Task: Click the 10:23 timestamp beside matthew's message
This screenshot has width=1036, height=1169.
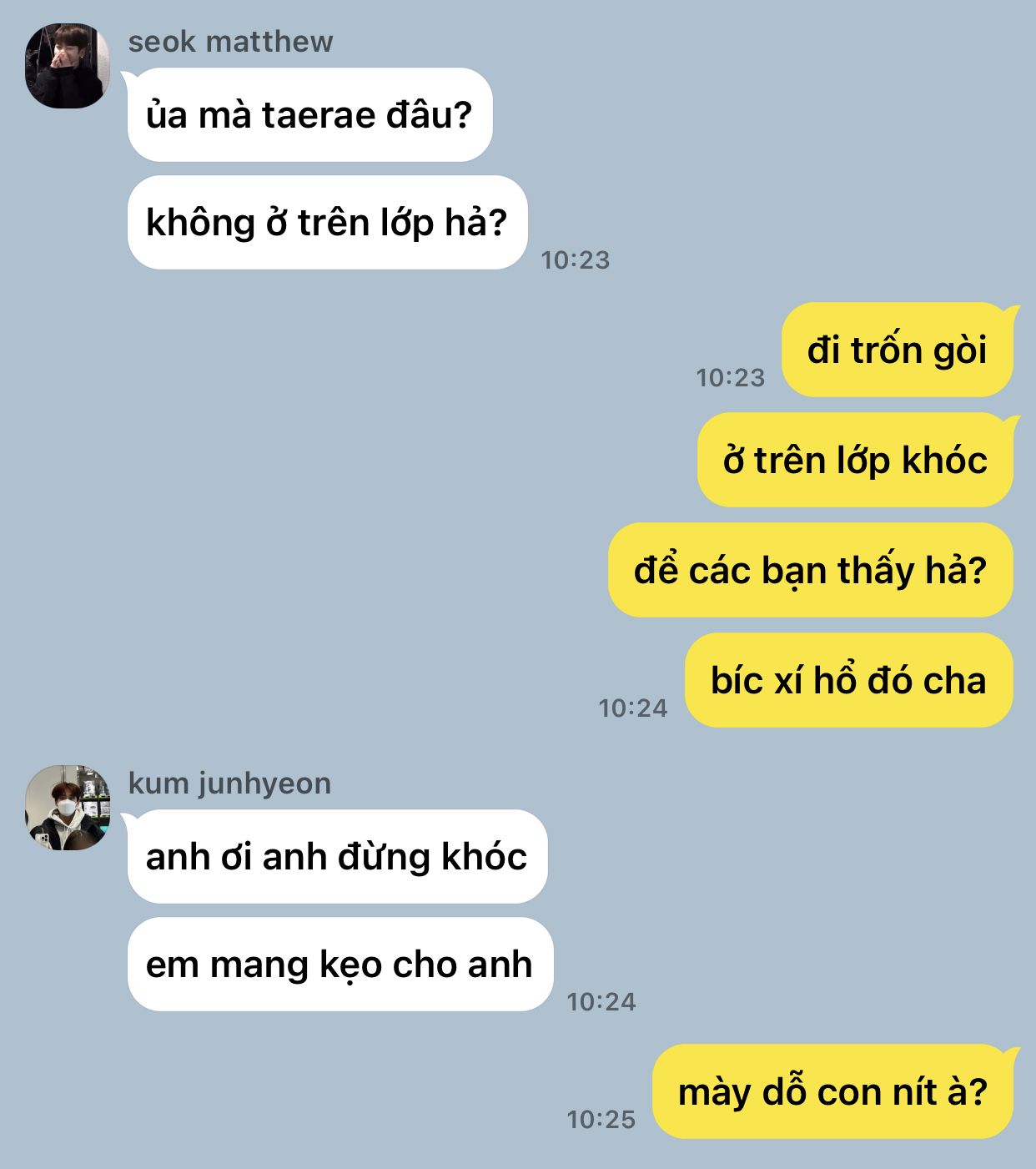Action: pos(576,260)
